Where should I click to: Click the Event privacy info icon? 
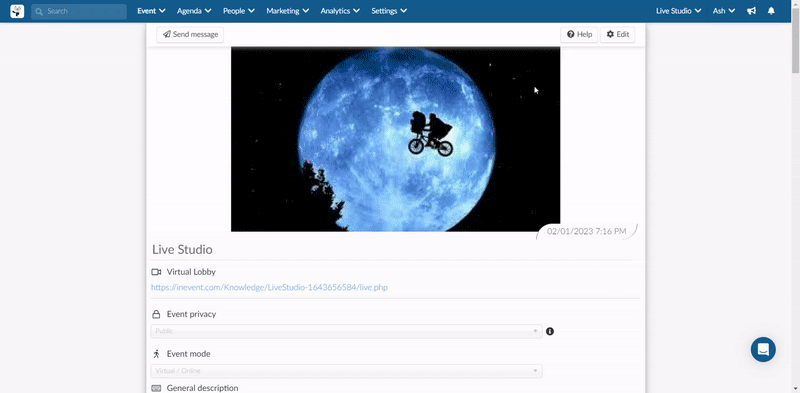[550, 331]
